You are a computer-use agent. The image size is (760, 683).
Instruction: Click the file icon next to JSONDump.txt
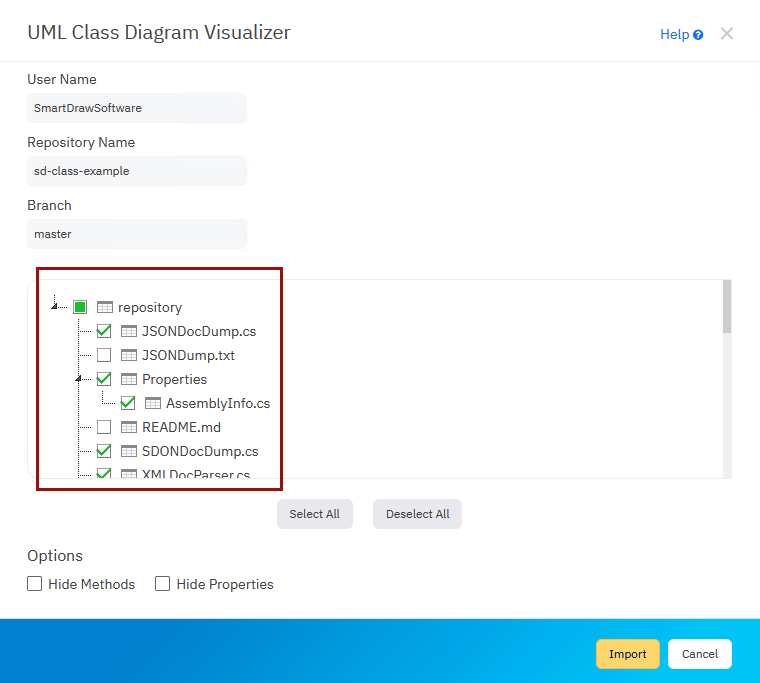pyautogui.click(x=129, y=355)
